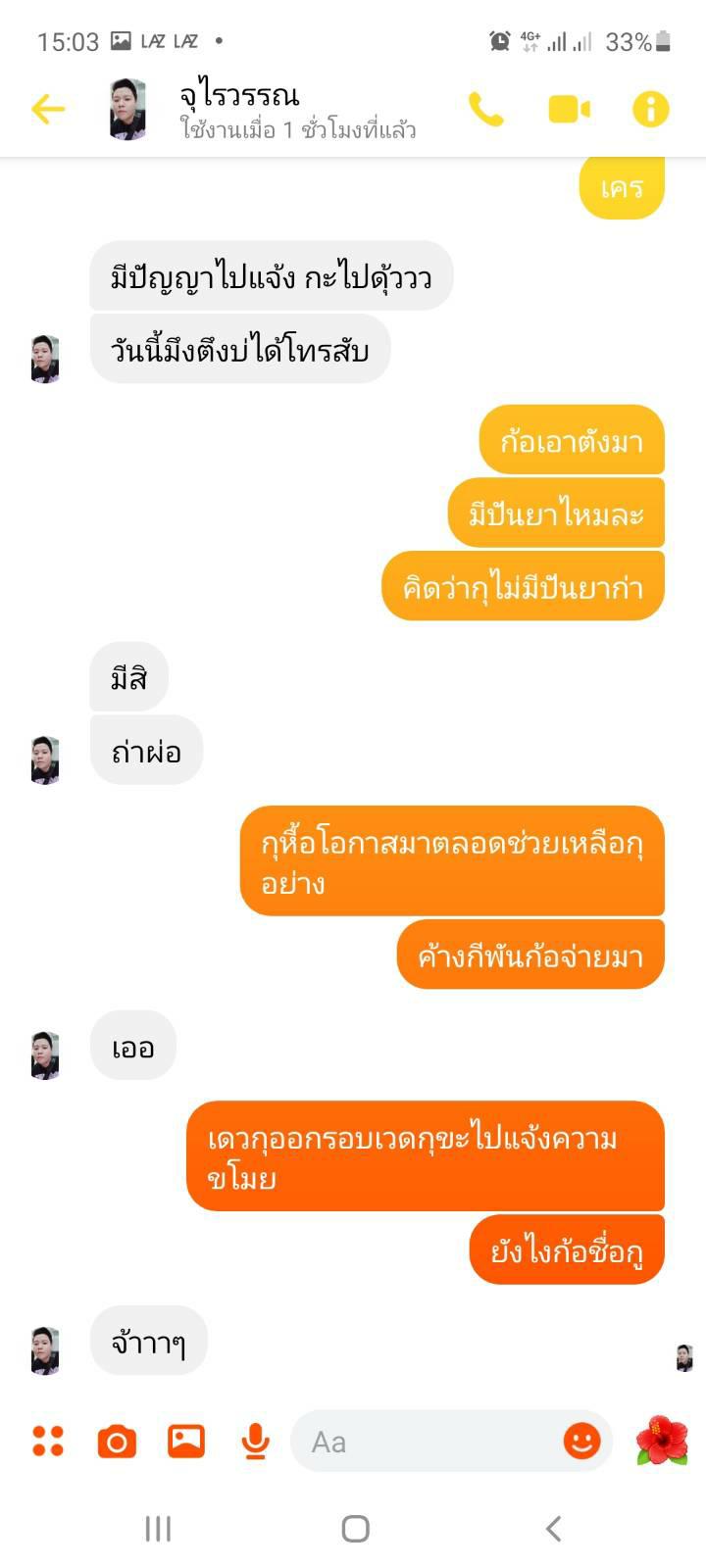The width and height of the screenshot is (706, 1568).
Task: Start a video call with camera icon
Action: click(569, 110)
